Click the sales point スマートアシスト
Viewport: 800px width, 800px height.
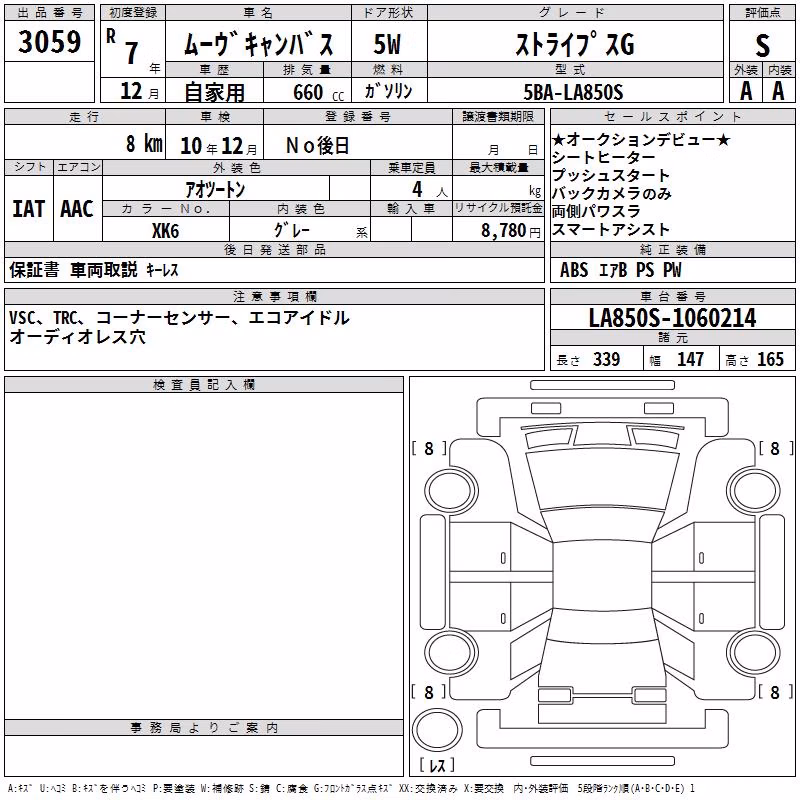tap(611, 230)
